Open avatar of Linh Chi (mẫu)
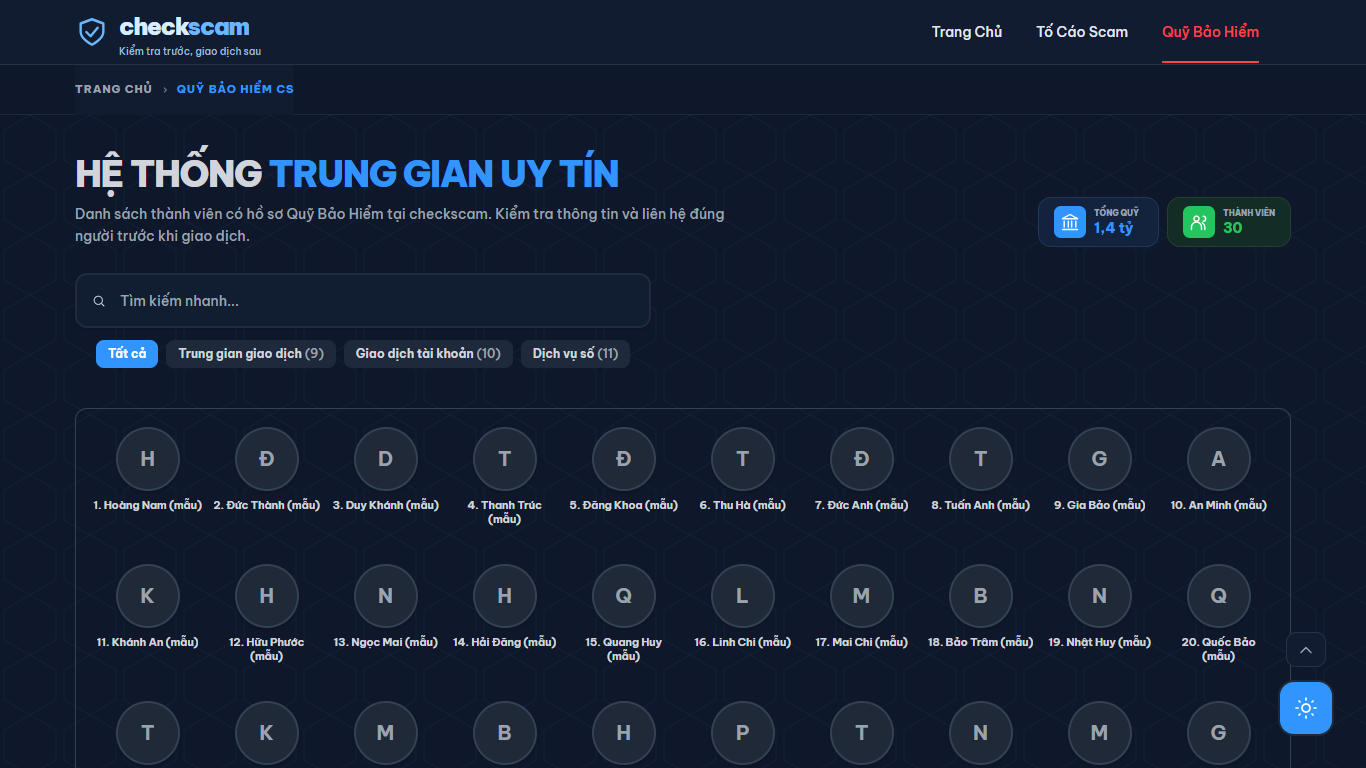The image size is (1366, 768). tap(742, 596)
